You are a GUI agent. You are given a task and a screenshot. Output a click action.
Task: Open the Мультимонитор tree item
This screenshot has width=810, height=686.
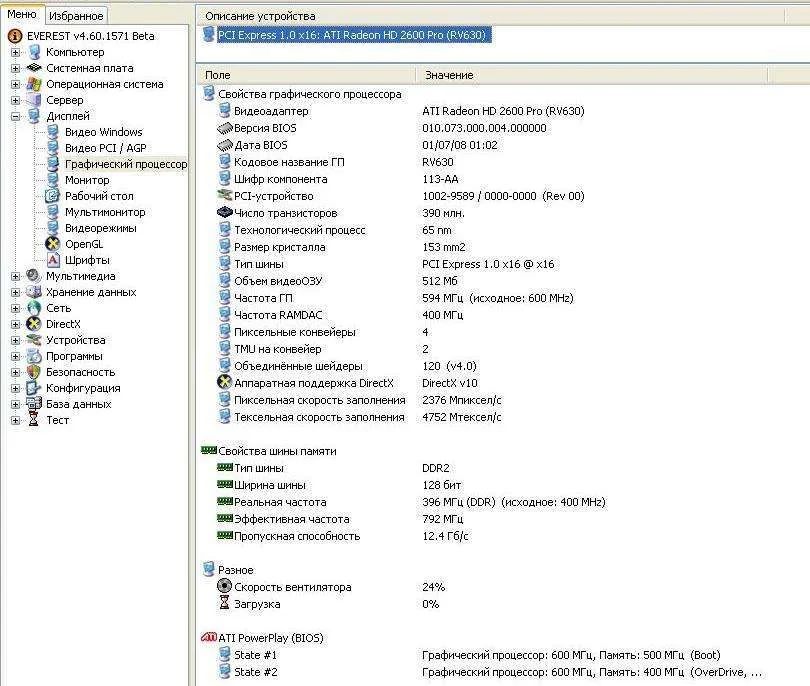pyautogui.click(x=105, y=212)
